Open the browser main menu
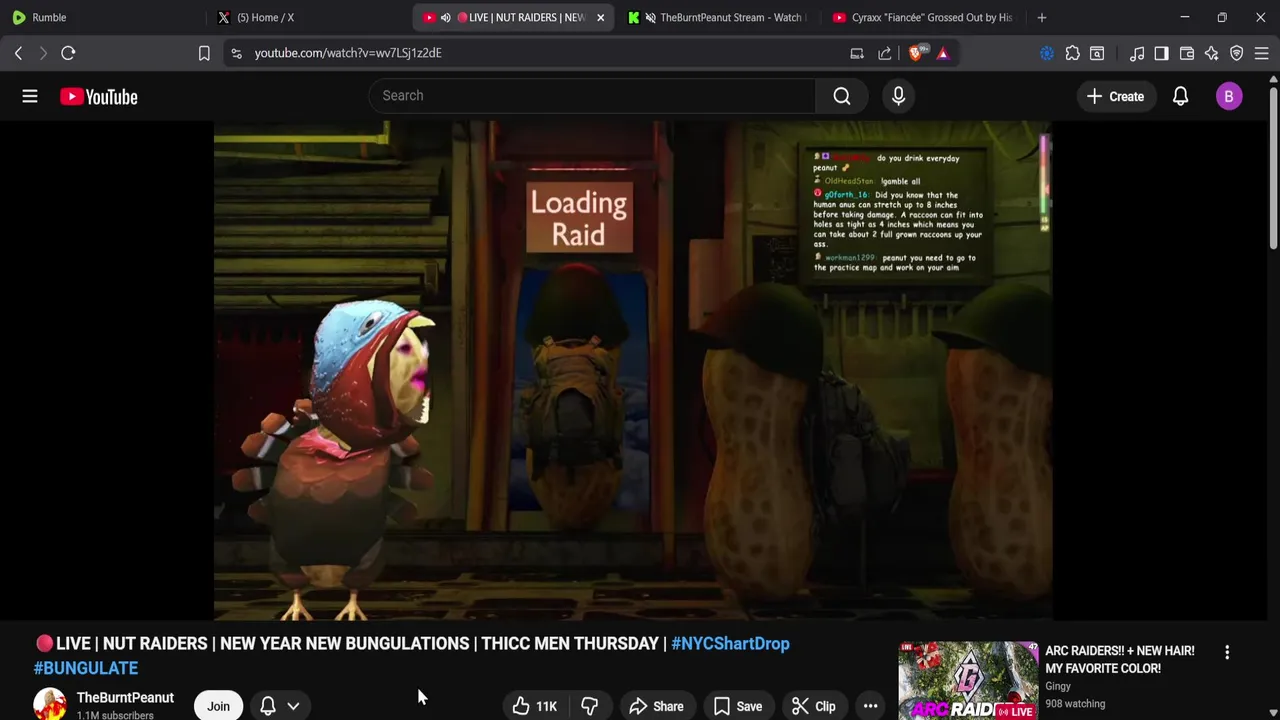1280x720 pixels. click(x=1262, y=53)
